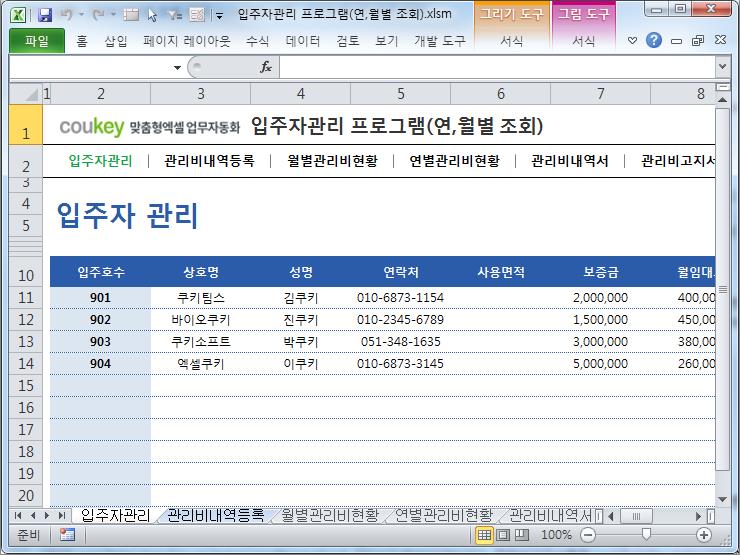Open the Redo history dropdown arrow
The image size is (740, 555).
pyautogui.click(x=113, y=15)
